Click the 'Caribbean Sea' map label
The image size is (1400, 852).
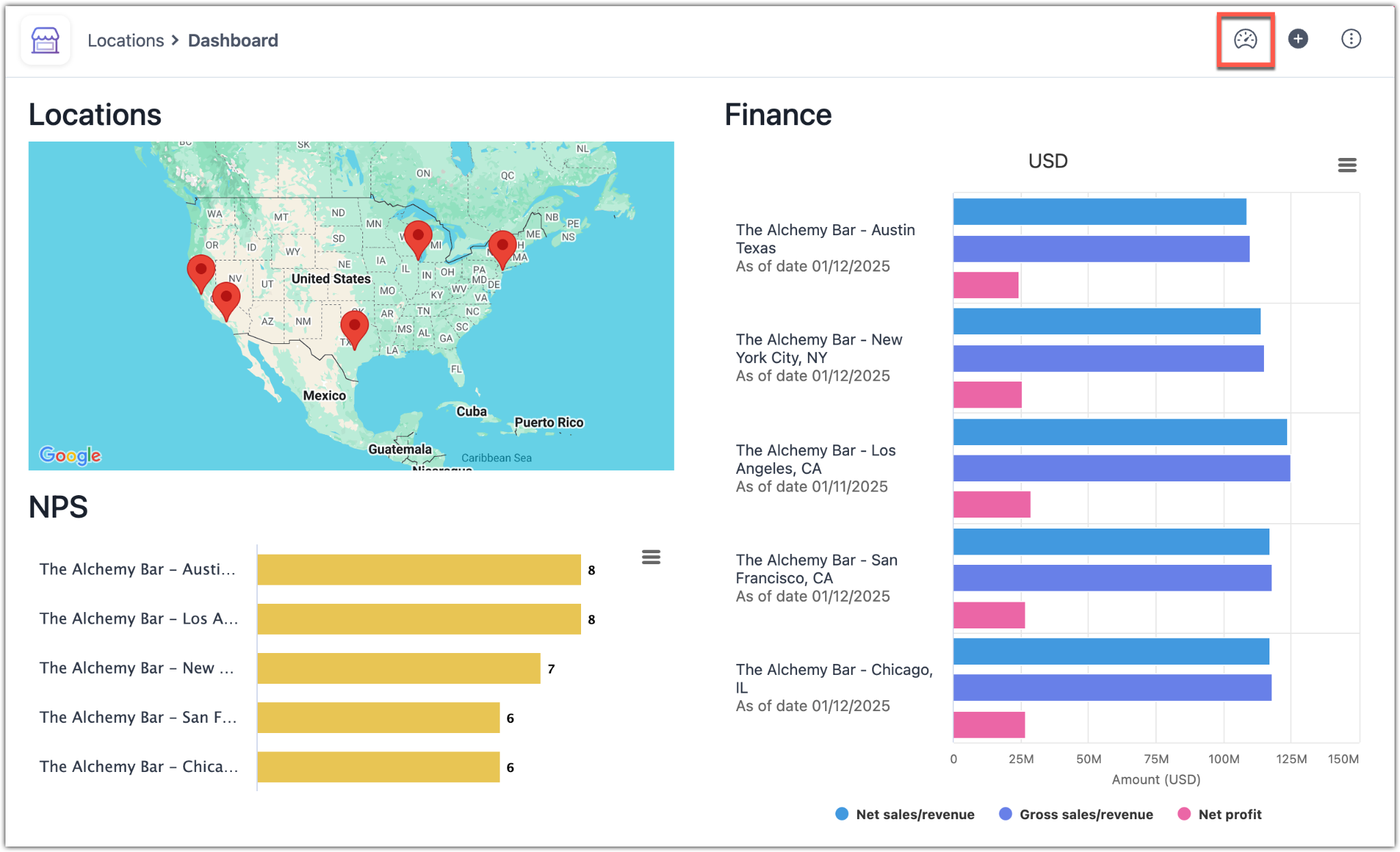(x=496, y=457)
